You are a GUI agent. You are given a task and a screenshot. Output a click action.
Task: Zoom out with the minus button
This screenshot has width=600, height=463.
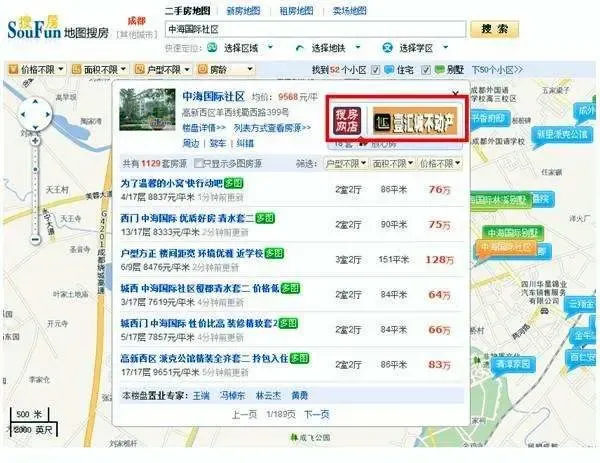pyautogui.click(x=35, y=240)
